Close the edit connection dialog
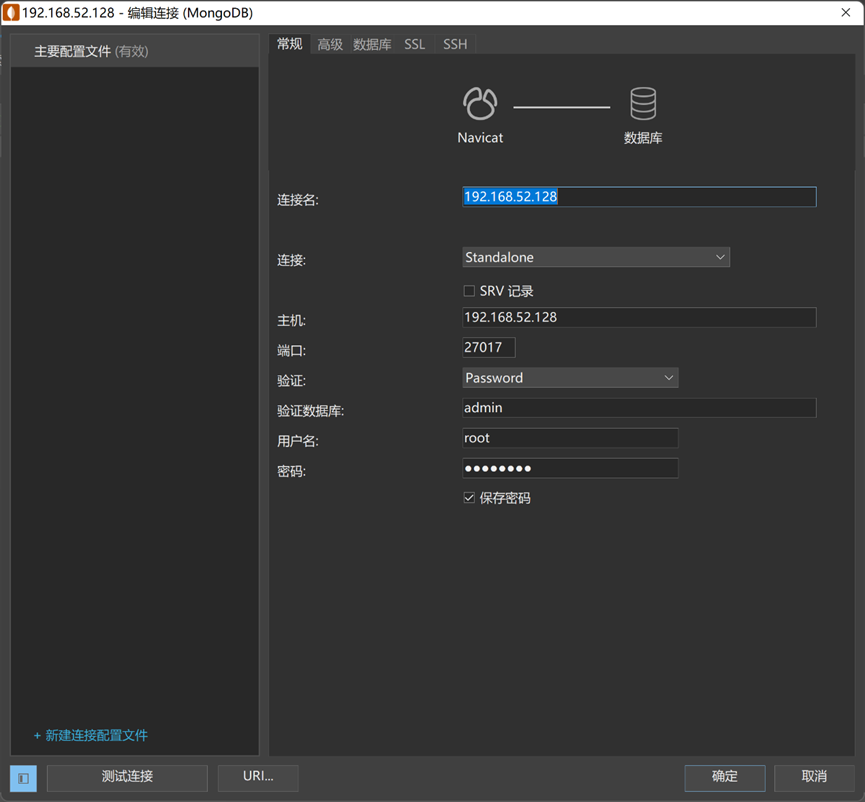This screenshot has height=802, width=865. point(846,12)
